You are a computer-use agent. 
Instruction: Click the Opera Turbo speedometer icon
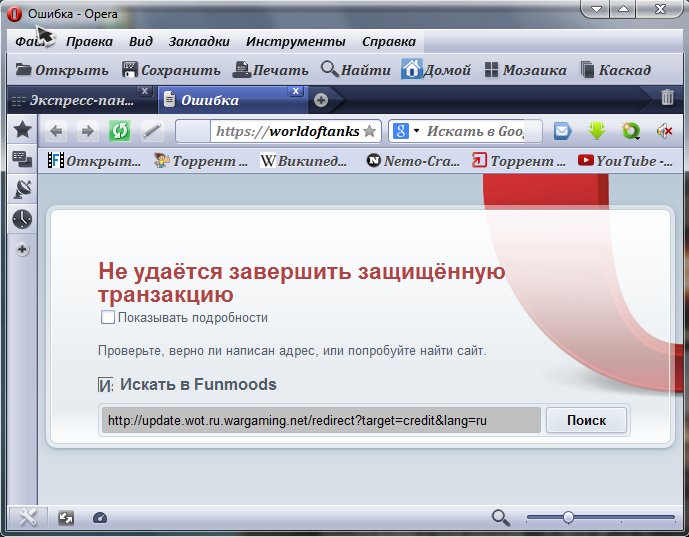click(x=100, y=518)
